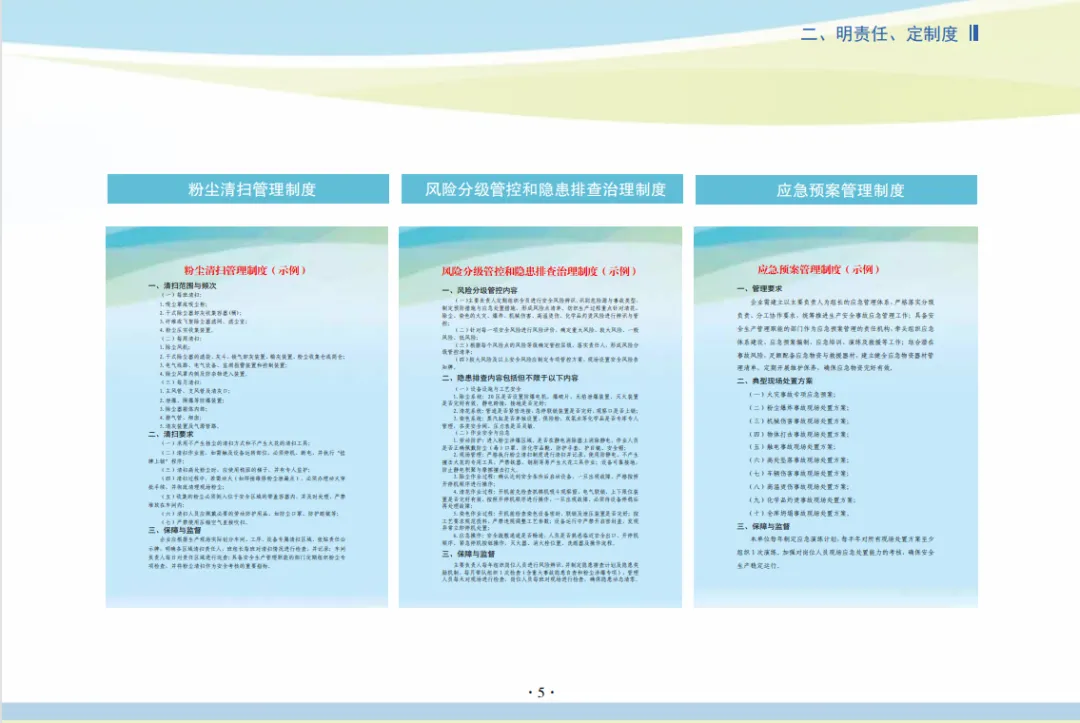Click list item '(六)高处坠落事故现场处置方案'

pos(800,460)
